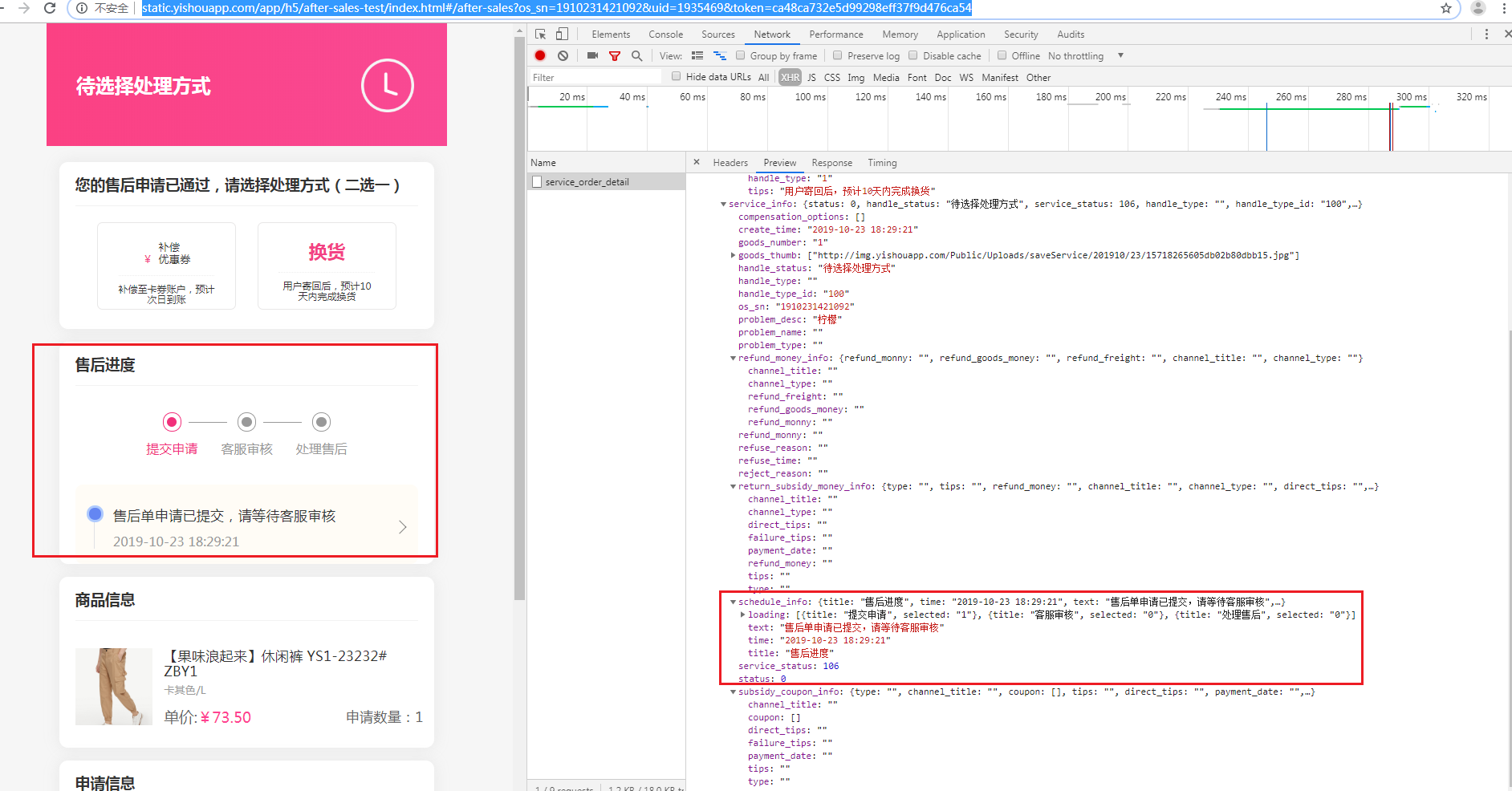
Task: Open the No throttling dropdown
Action: point(1085,55)
